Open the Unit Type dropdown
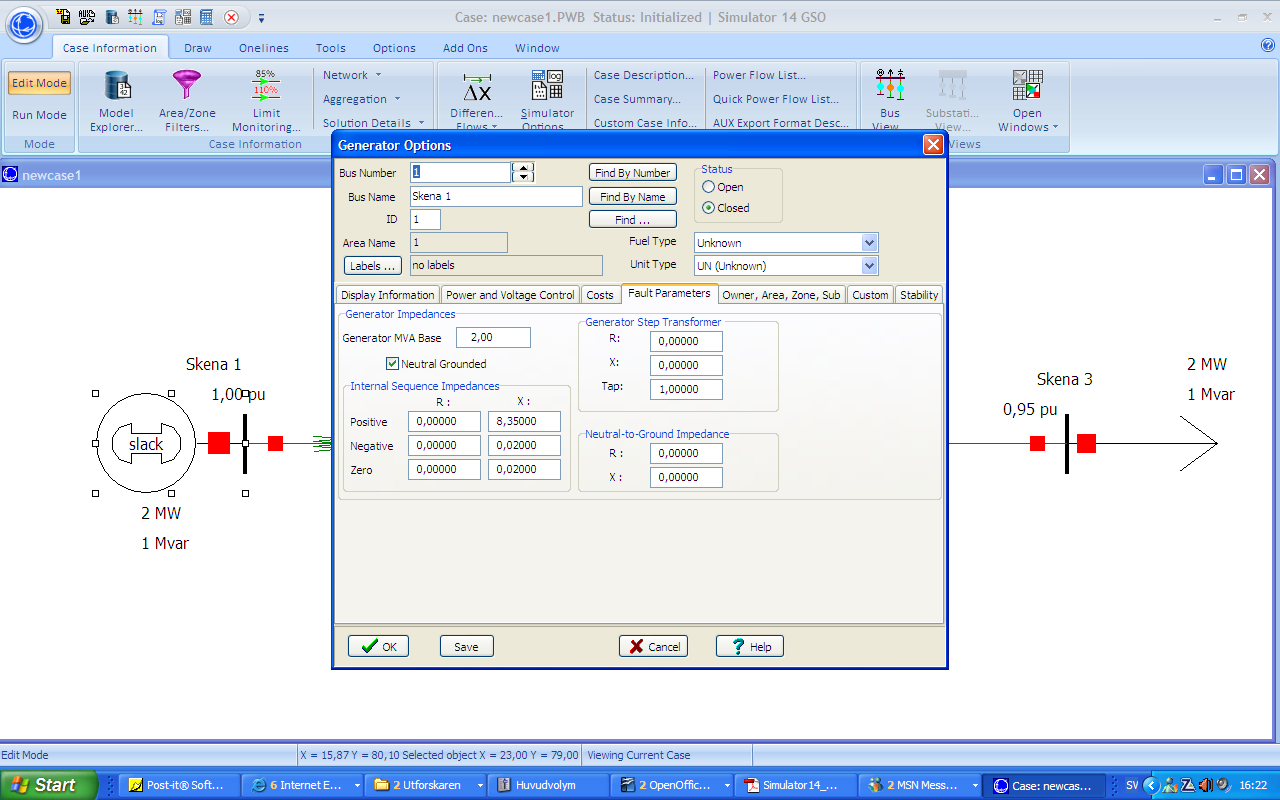Viewport: 1280px width, 800px height. tap(869, 266)
